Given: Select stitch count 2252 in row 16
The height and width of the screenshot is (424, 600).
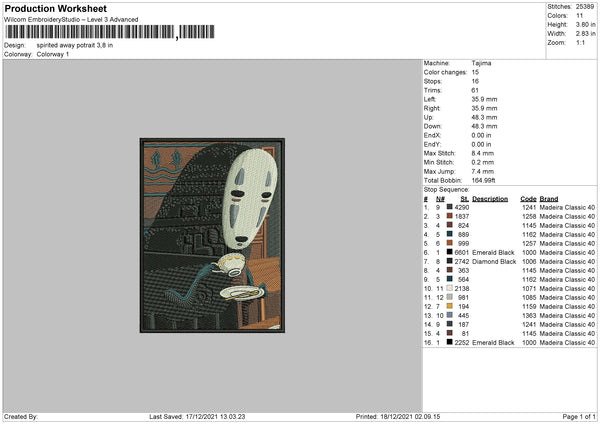Looking at the screenshot, I should (462, 343).
